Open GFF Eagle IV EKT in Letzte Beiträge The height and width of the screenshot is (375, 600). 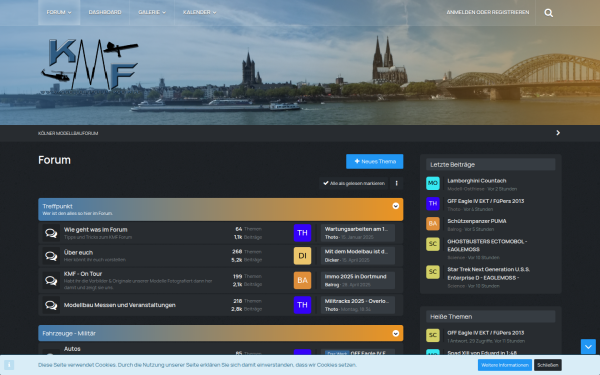486,201
